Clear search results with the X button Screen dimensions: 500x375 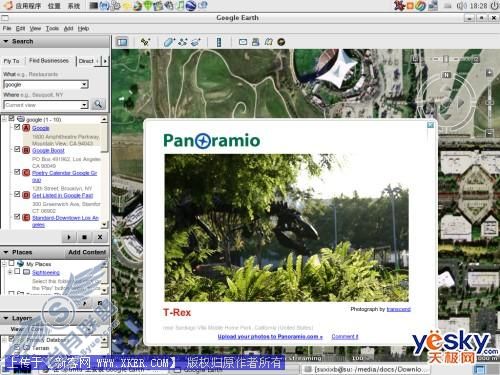(x=100, y=237)
